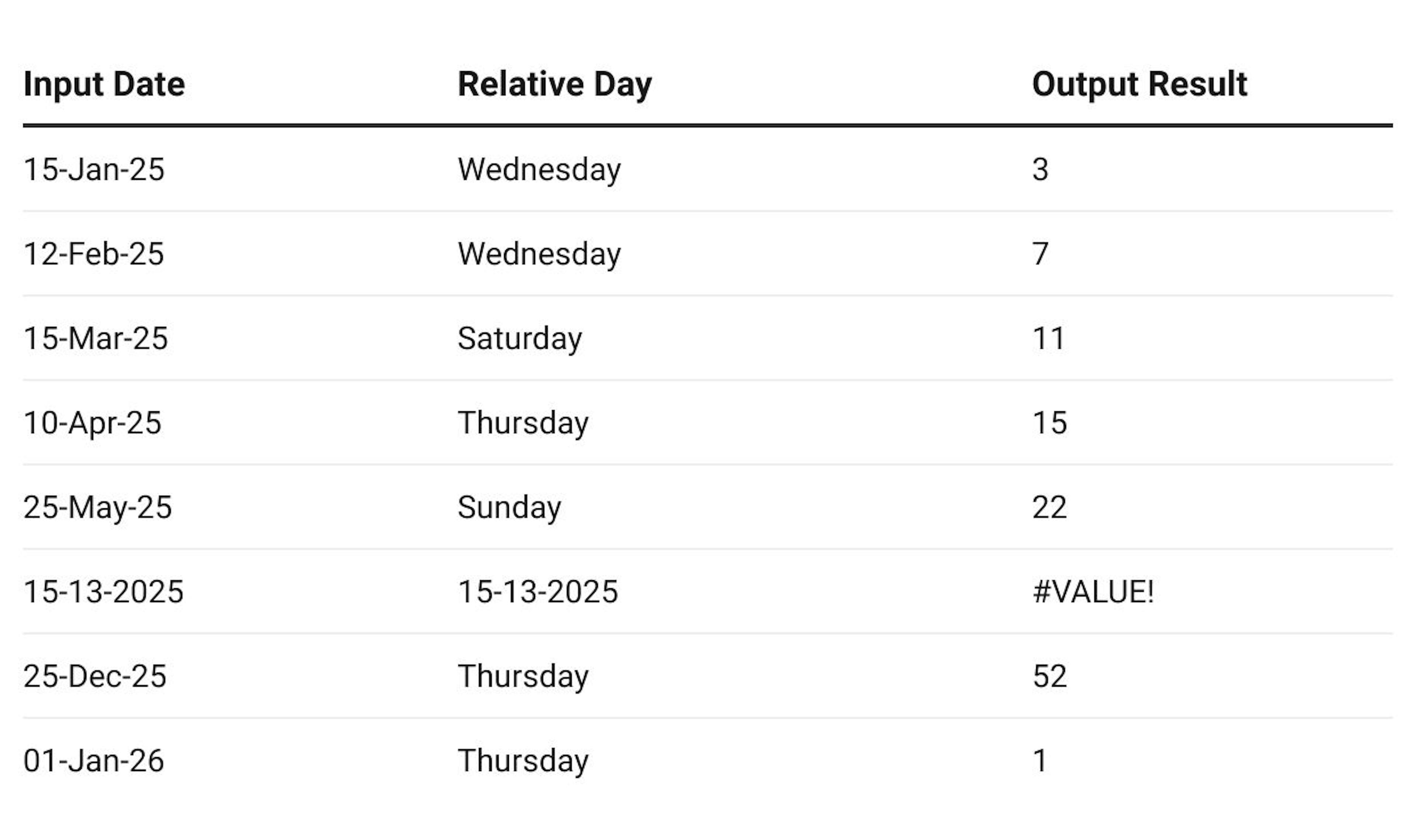
Task: Click the Thursday cell in the 10-Apr-25 row
Action: [x=523, y=422]
